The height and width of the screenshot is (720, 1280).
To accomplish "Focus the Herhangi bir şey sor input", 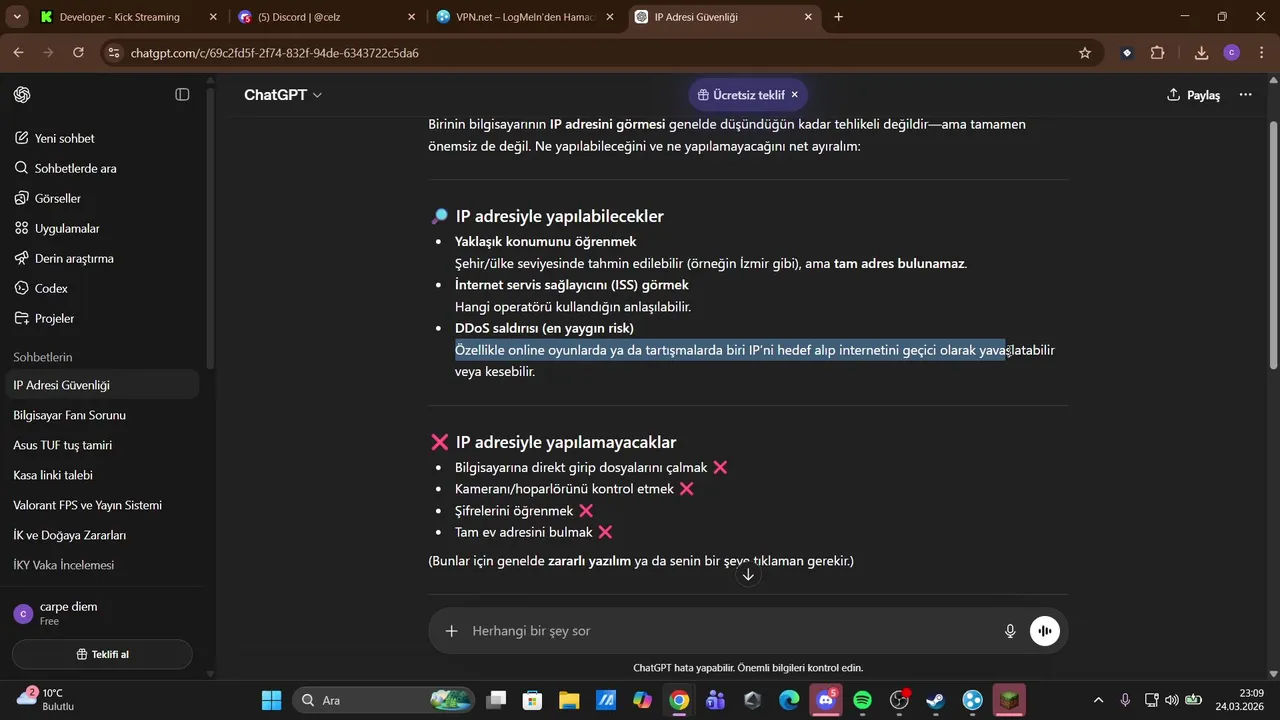I will click(x=730, y=631).
